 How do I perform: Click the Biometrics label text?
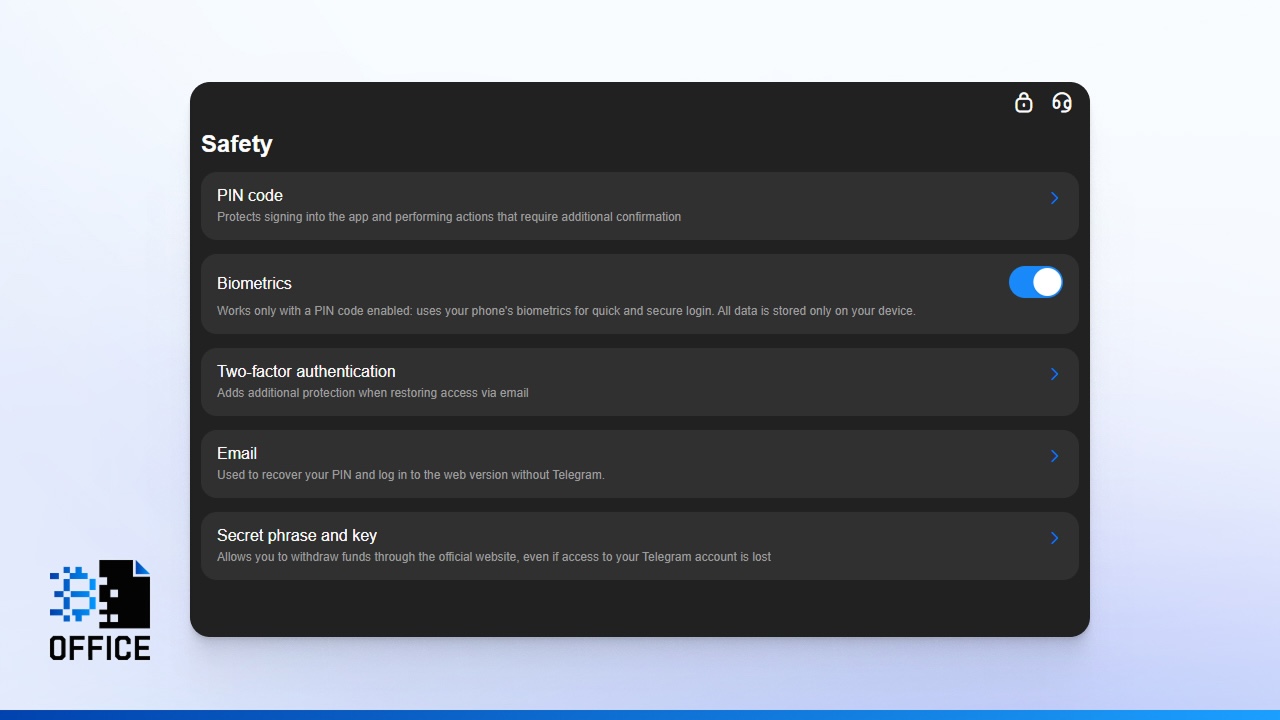click(x=254, y=283)
